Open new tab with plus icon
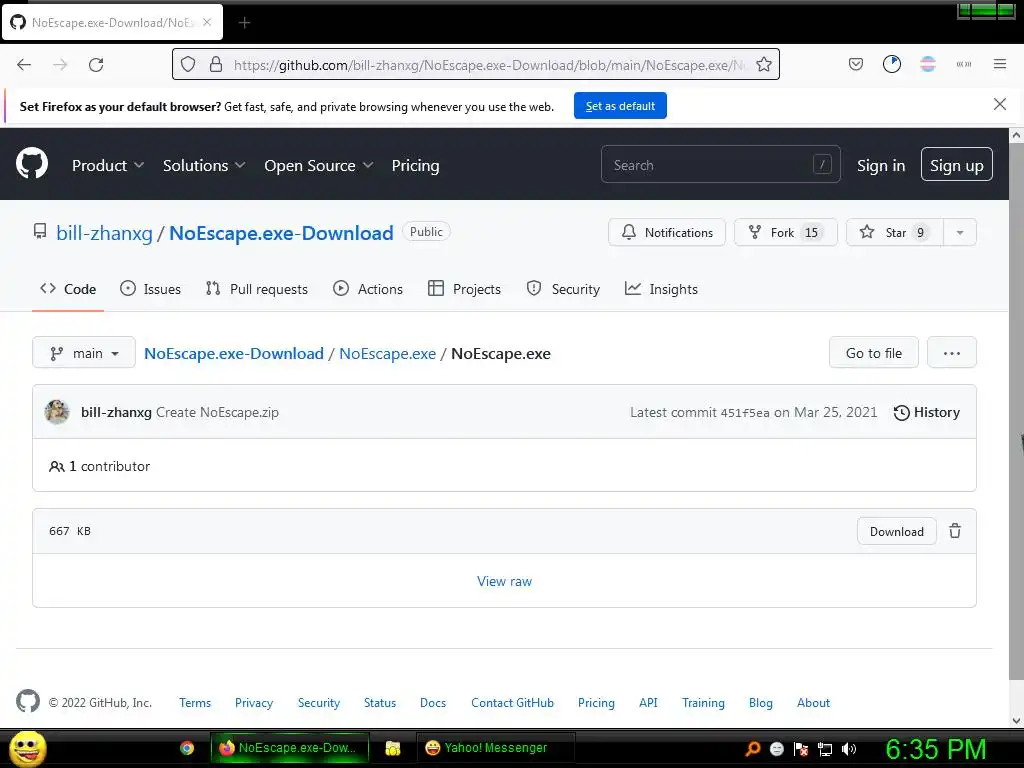The width and height of the screenshot is (1024, 768). (244, 23)
